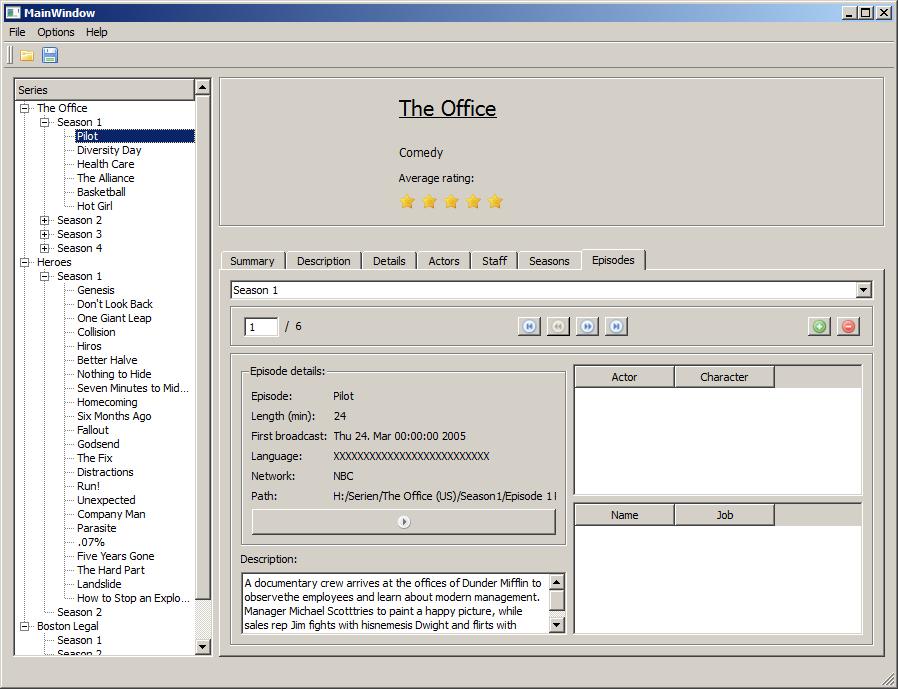Click the series tree scroll down arrow
Viewport: 898px width, 689px height.
click(x=202, y=647)
